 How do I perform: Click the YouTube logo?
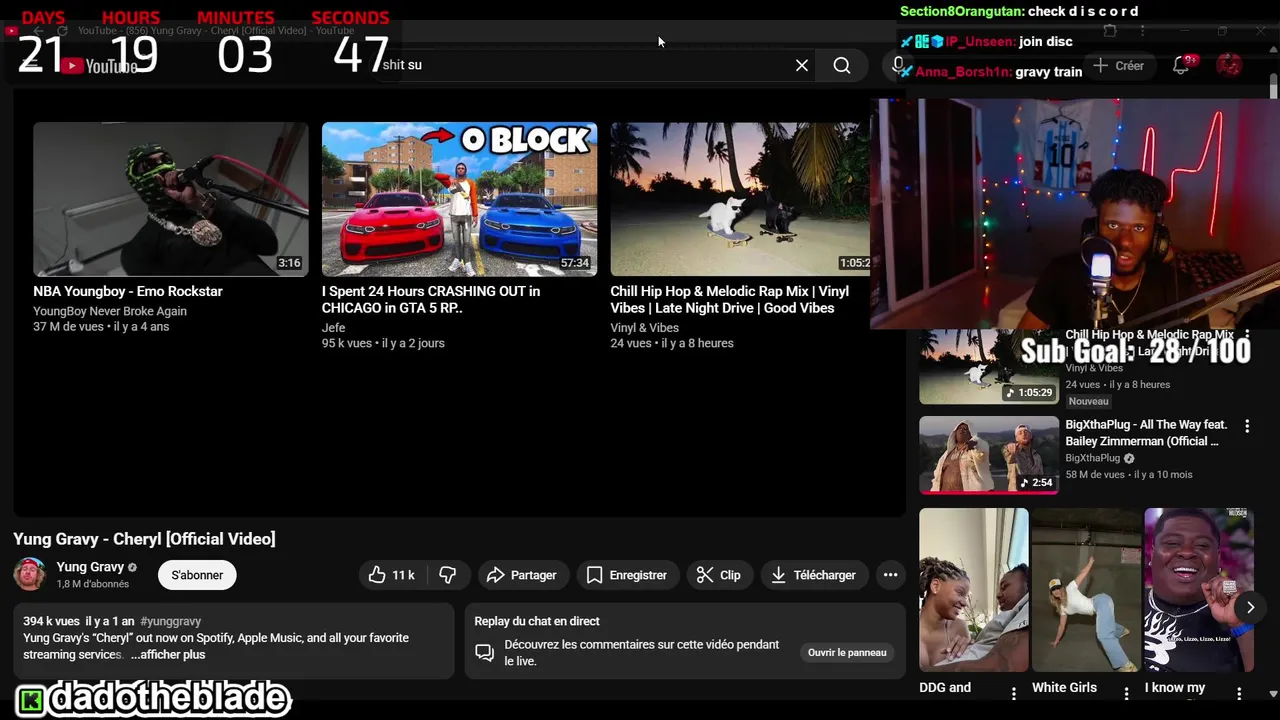(x=98, y=66)
